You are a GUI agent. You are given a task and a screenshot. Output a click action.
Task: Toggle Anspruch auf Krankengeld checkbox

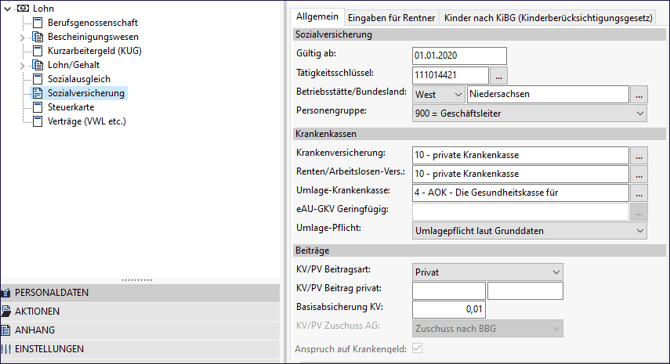417,348
